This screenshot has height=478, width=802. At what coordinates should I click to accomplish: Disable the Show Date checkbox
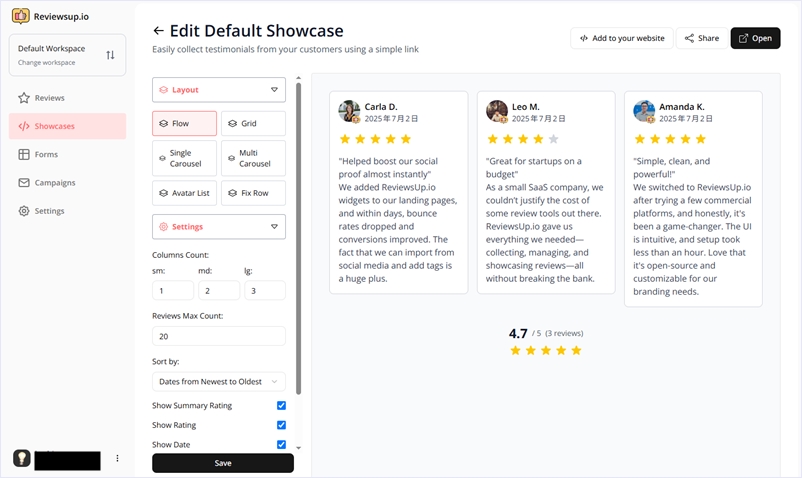(281, 444)
